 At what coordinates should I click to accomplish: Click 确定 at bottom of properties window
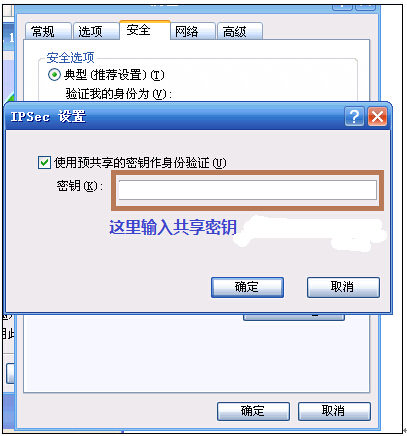coord(253,411)
